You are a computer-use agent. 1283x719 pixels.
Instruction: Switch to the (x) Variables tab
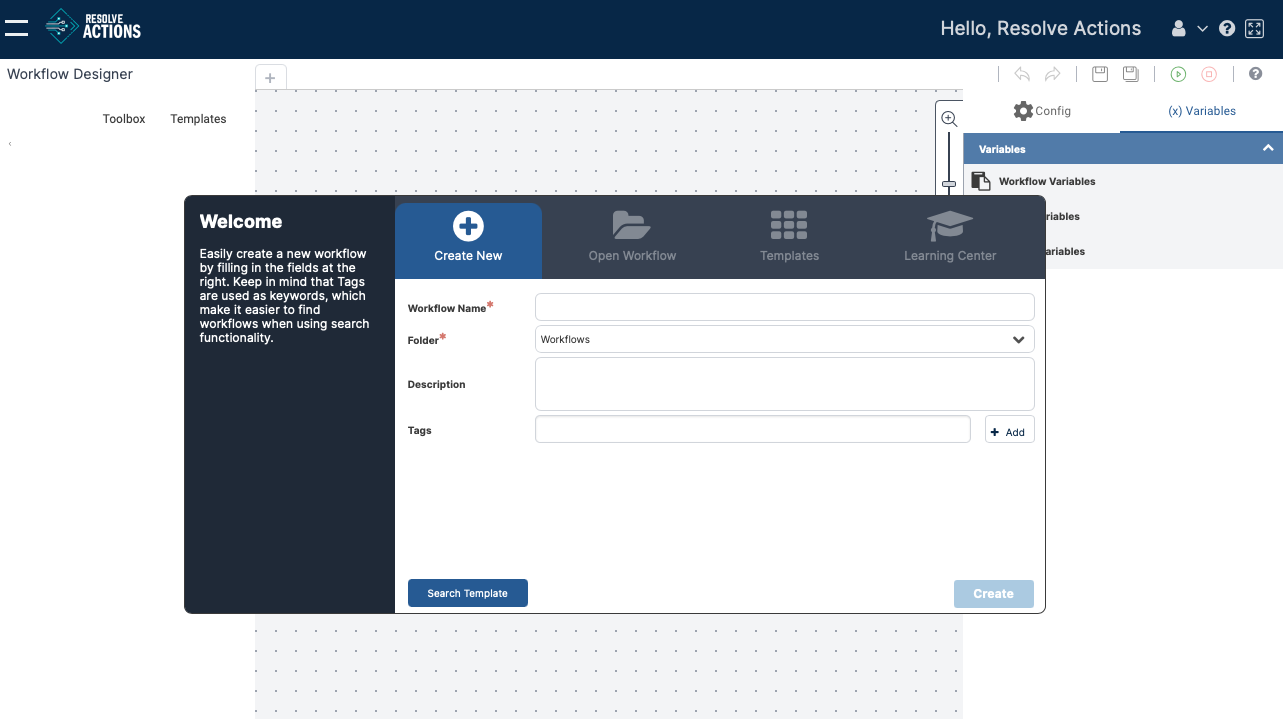(1200, 111)
